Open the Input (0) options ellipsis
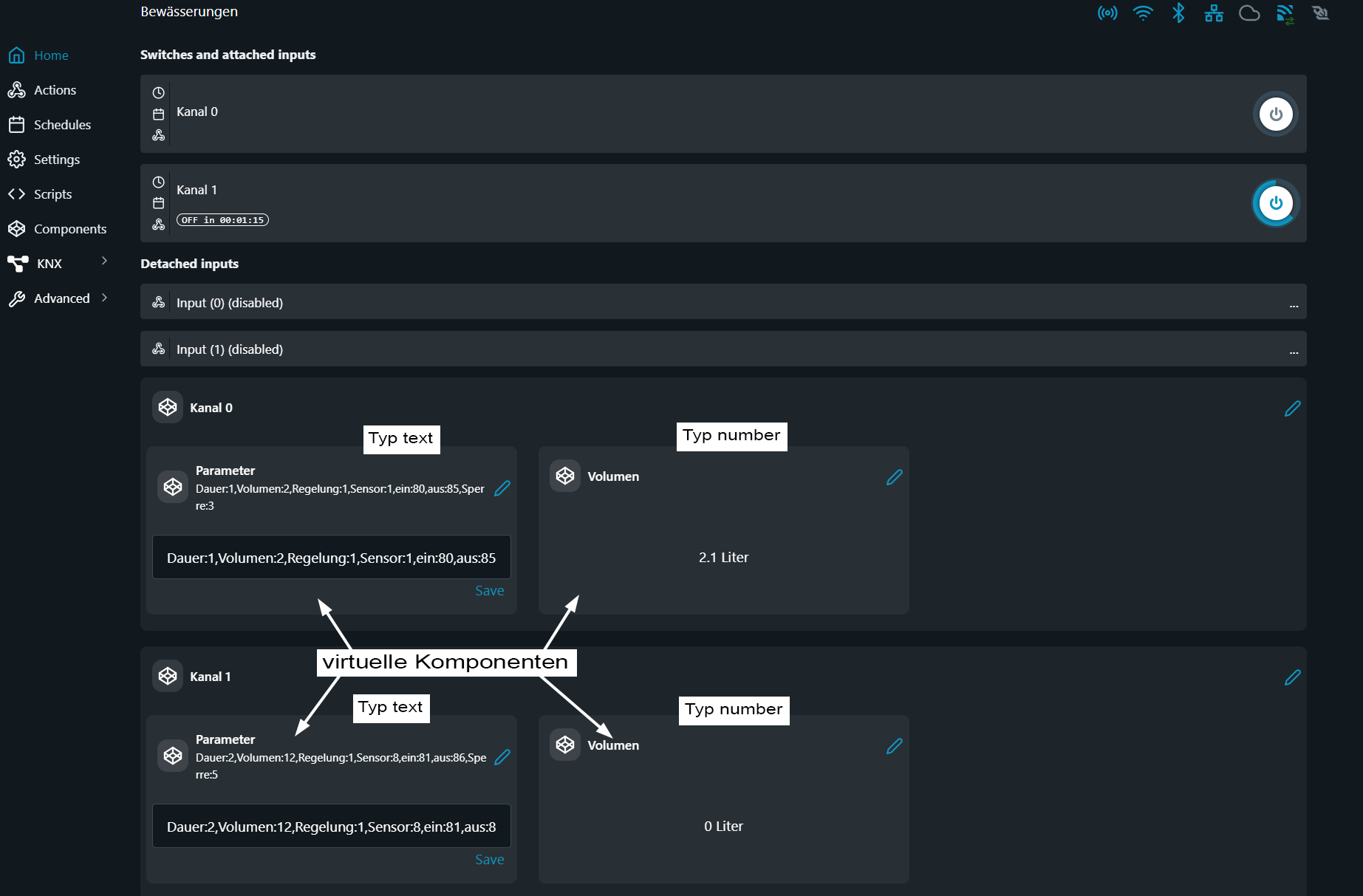Image resolution: width=1363 pixels, height=896 pixels. pos(1294,304)
